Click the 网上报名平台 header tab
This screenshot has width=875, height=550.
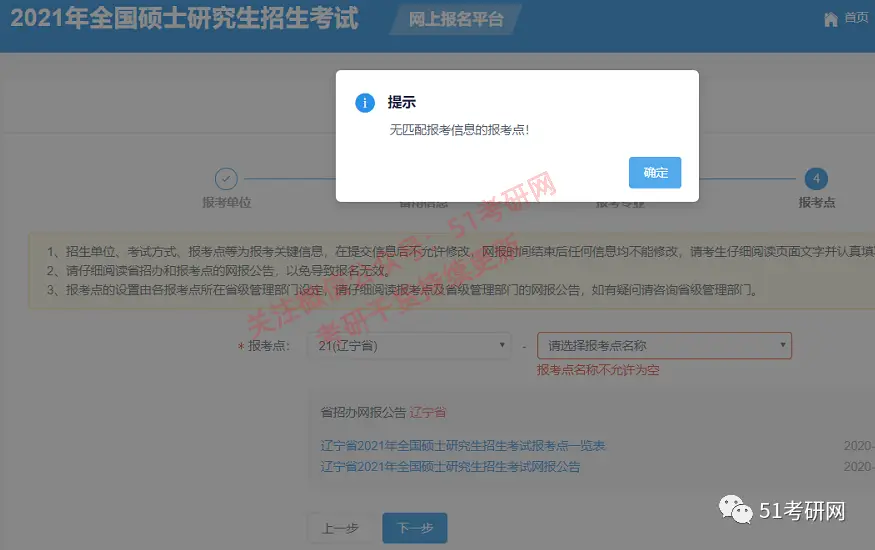pos(456,20)
